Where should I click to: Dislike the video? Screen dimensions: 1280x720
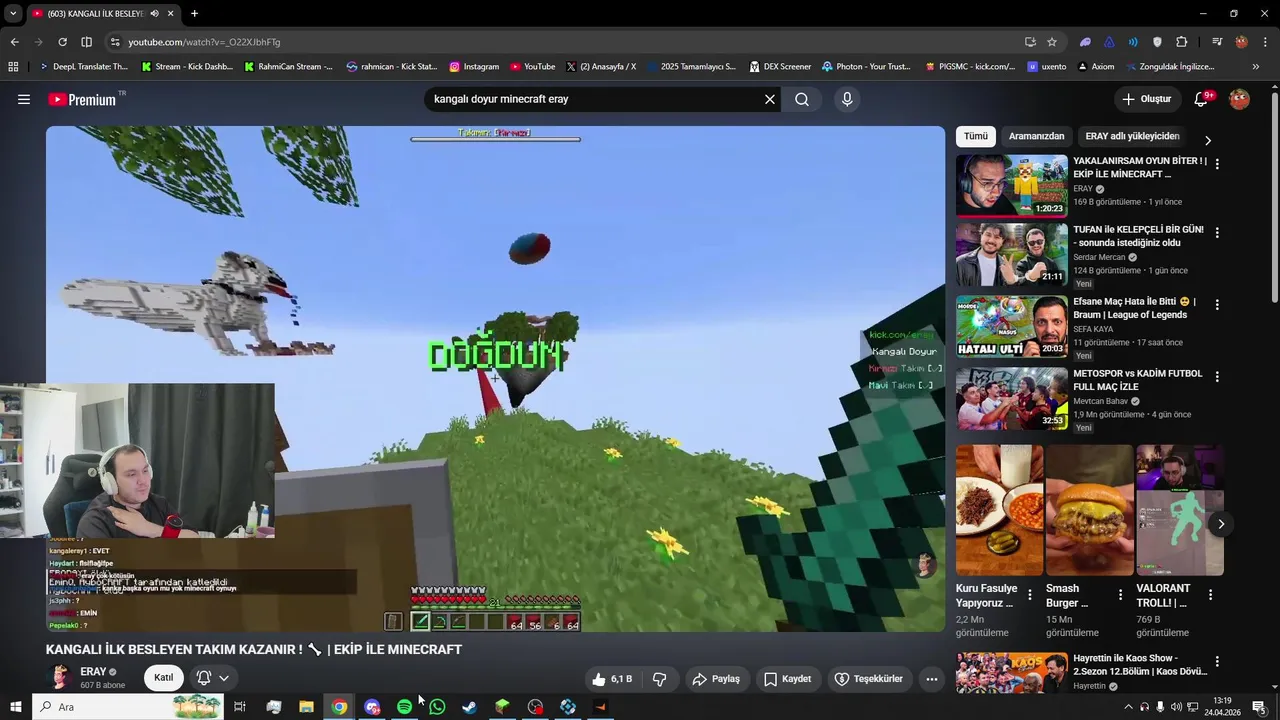click(660, 679)
